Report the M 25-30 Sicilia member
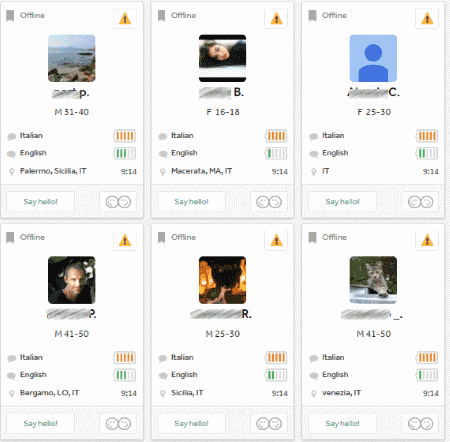450x442 pixels. [276, 240]
